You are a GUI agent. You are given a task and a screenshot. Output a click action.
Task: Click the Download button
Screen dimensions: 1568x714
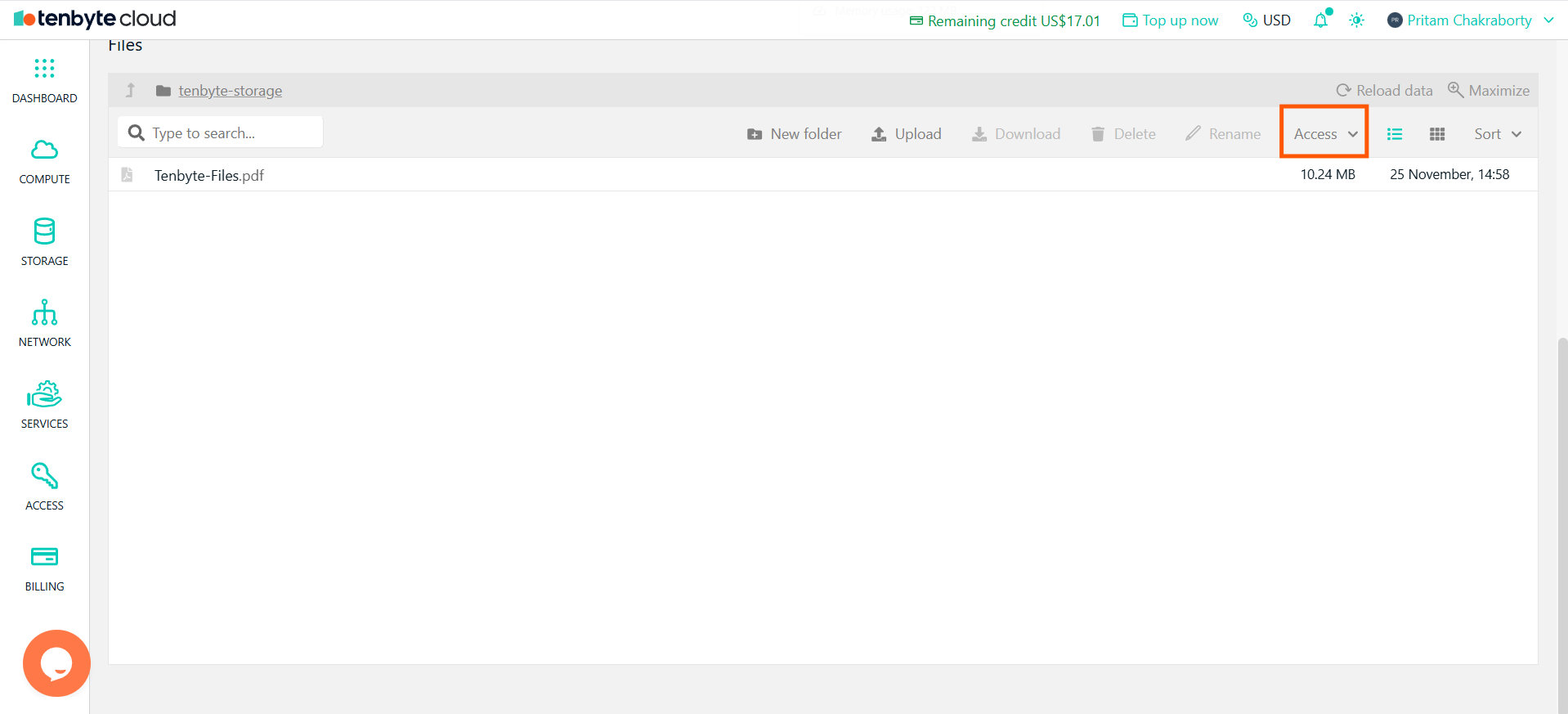click(x=1015, y=134)
